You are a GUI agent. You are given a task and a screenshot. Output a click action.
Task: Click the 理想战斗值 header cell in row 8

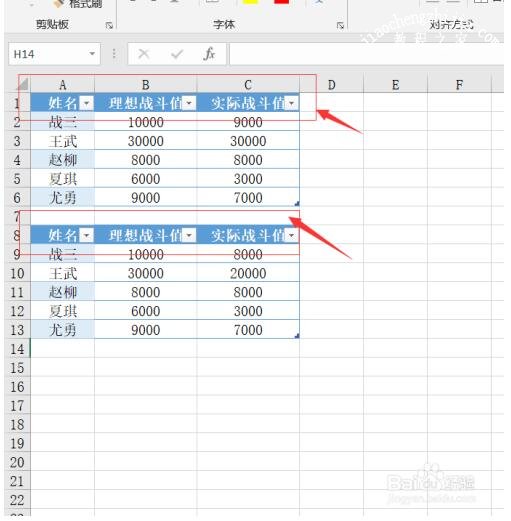click(x=146, y=236)
